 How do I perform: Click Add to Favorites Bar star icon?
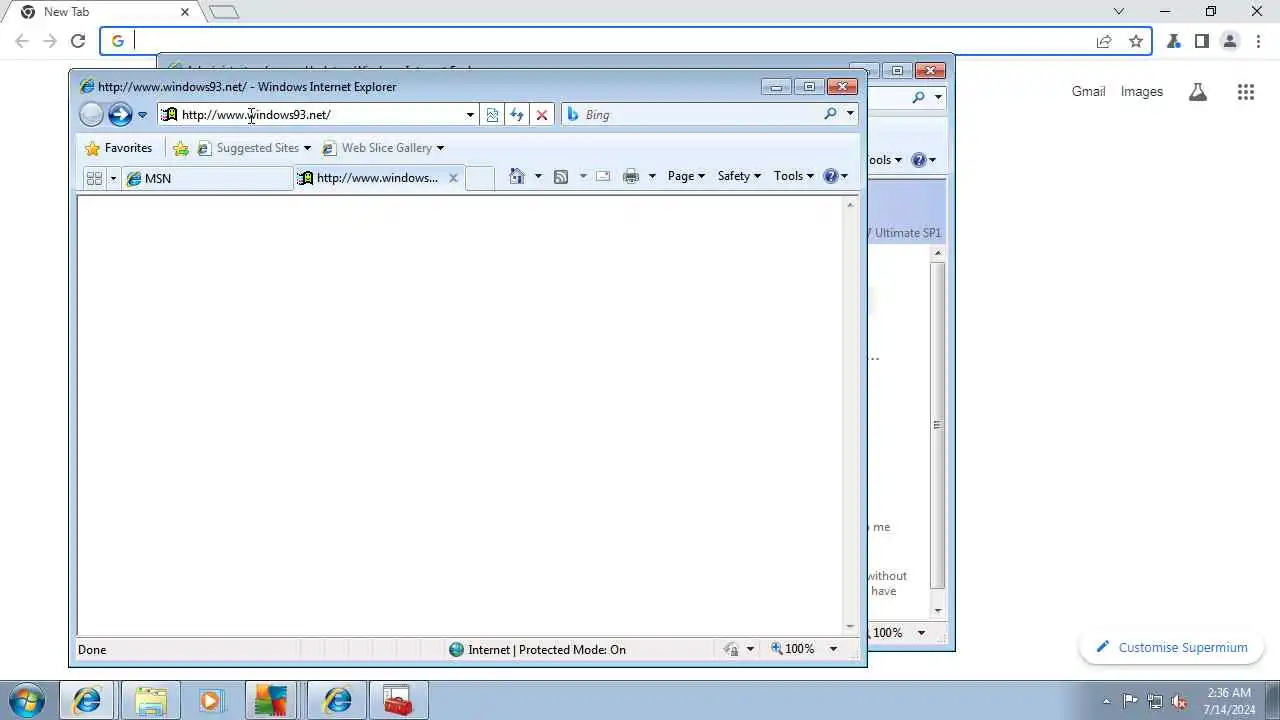[x=181, y=148]
